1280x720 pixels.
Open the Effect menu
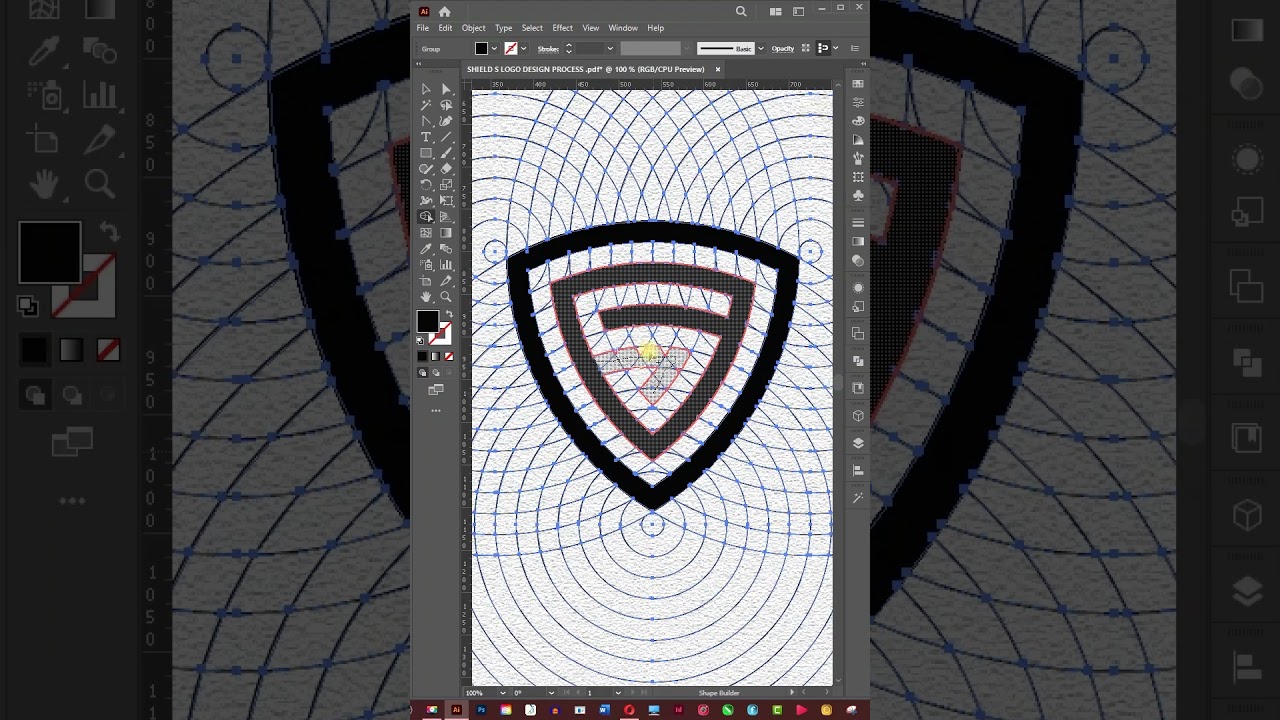point(562,28)
